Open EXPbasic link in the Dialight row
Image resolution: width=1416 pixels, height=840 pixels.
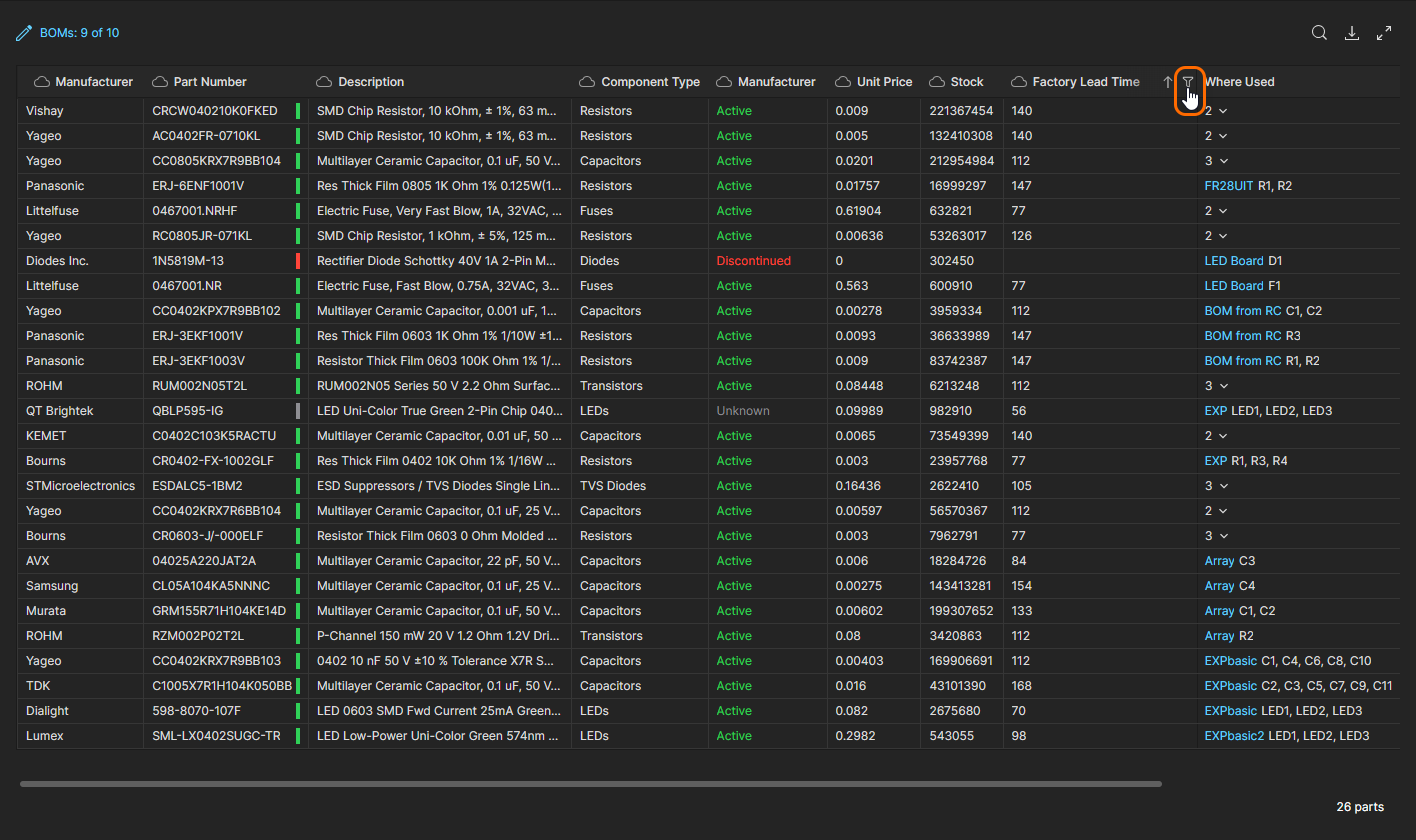click(1231, 711)
